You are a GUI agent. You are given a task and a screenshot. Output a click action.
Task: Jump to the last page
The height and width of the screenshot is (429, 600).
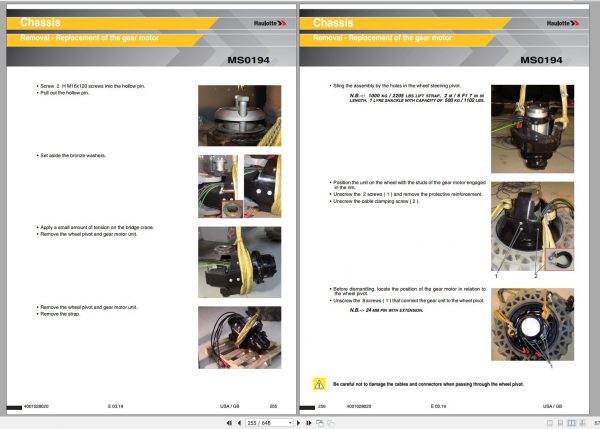click(308, 423)
